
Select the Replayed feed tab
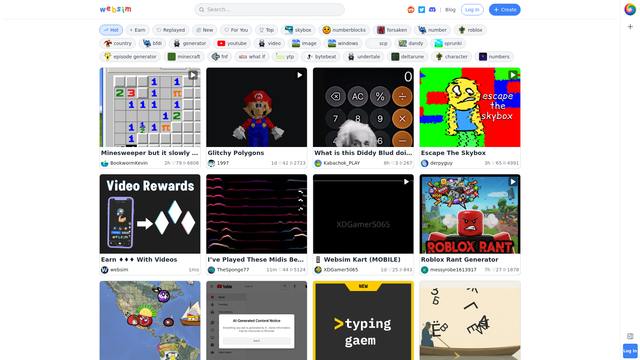tap(171, 30)
